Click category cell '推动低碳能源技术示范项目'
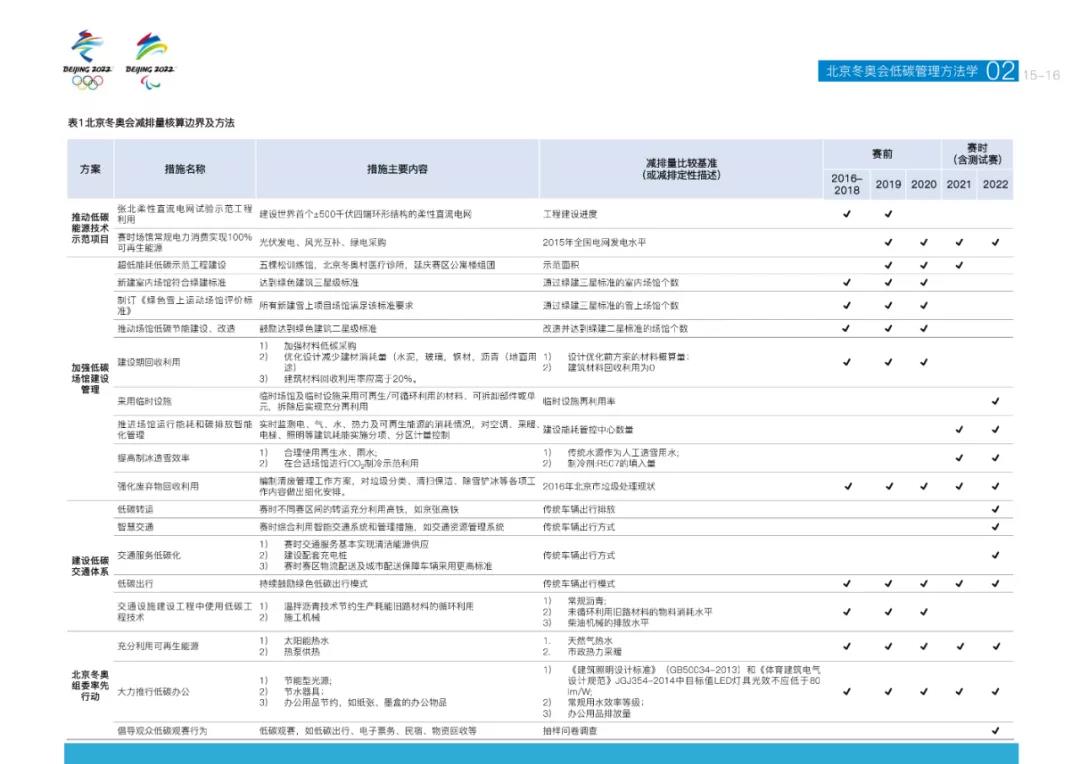 90,228
